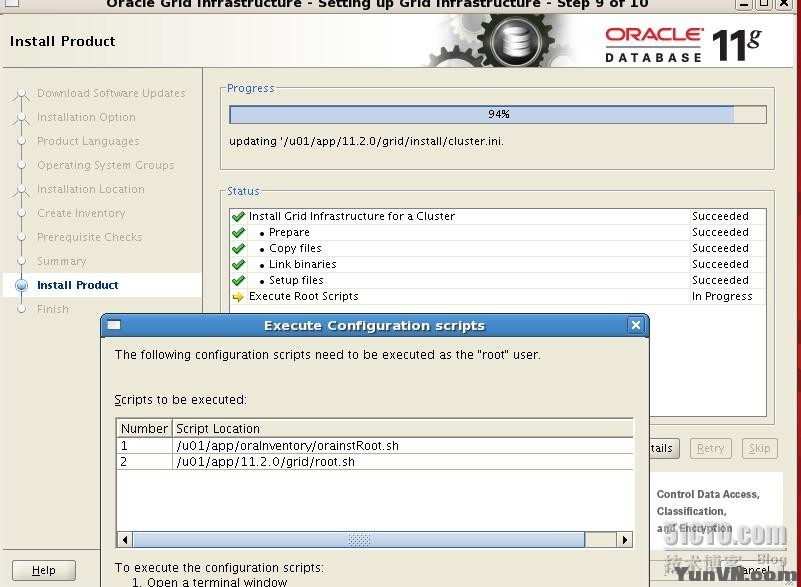Screen dimensions: 801x587
Task: Click the green check next to Setup files
Action: click(x=238, y=280)
